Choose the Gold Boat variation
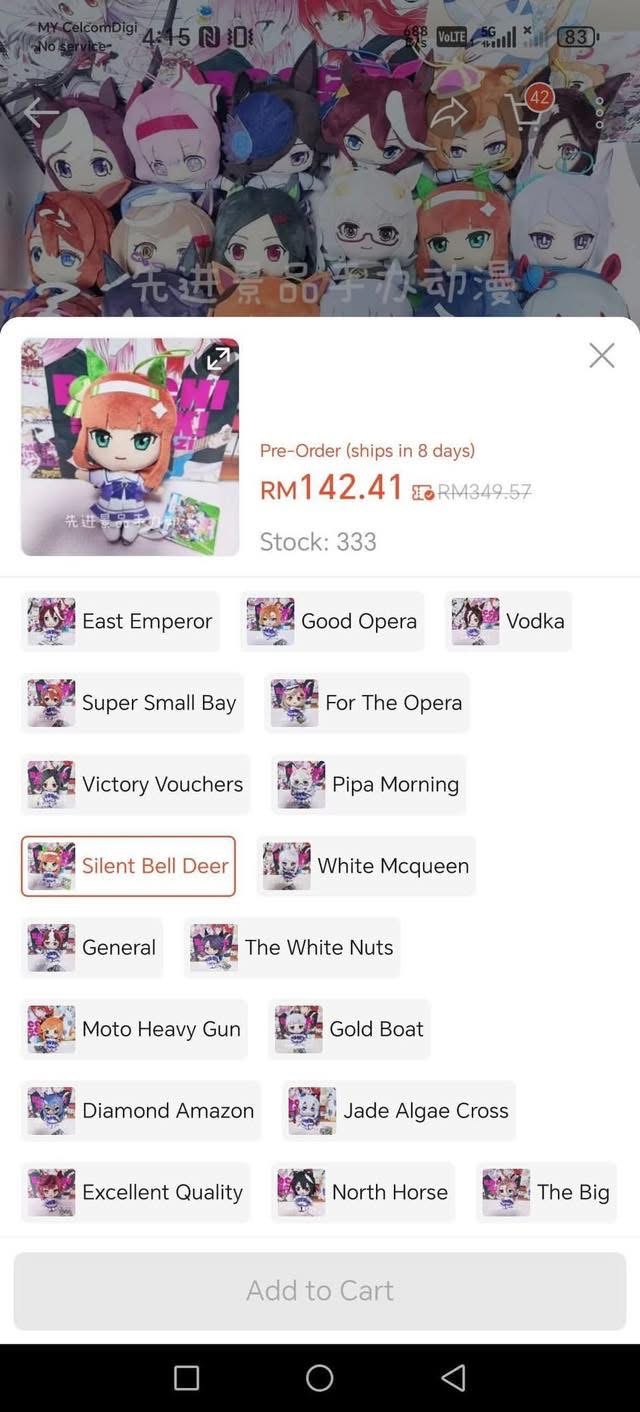Viewport: 640px width, 1412px height. (x=349, y=1029)
